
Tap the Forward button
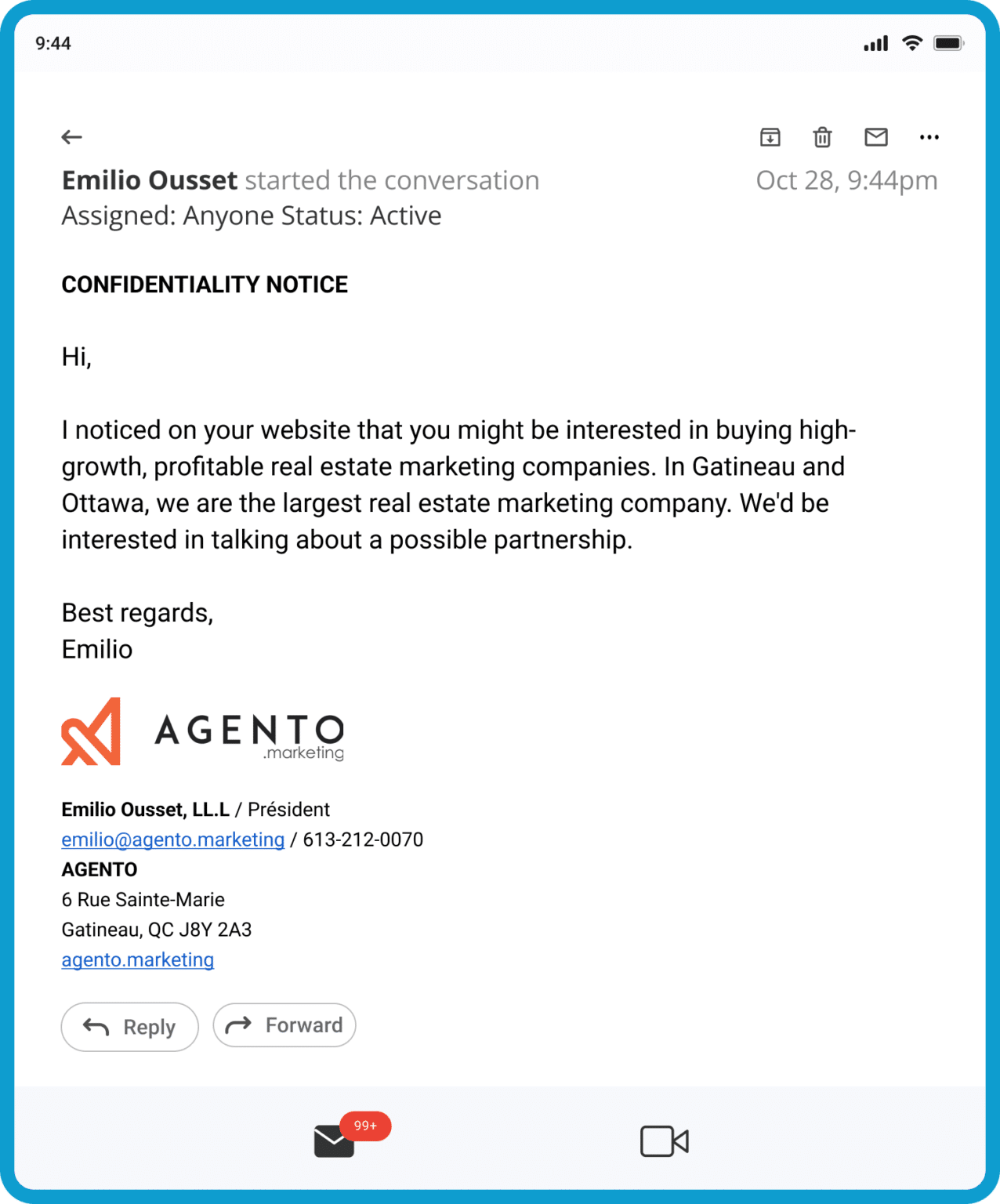[284, 1025]
